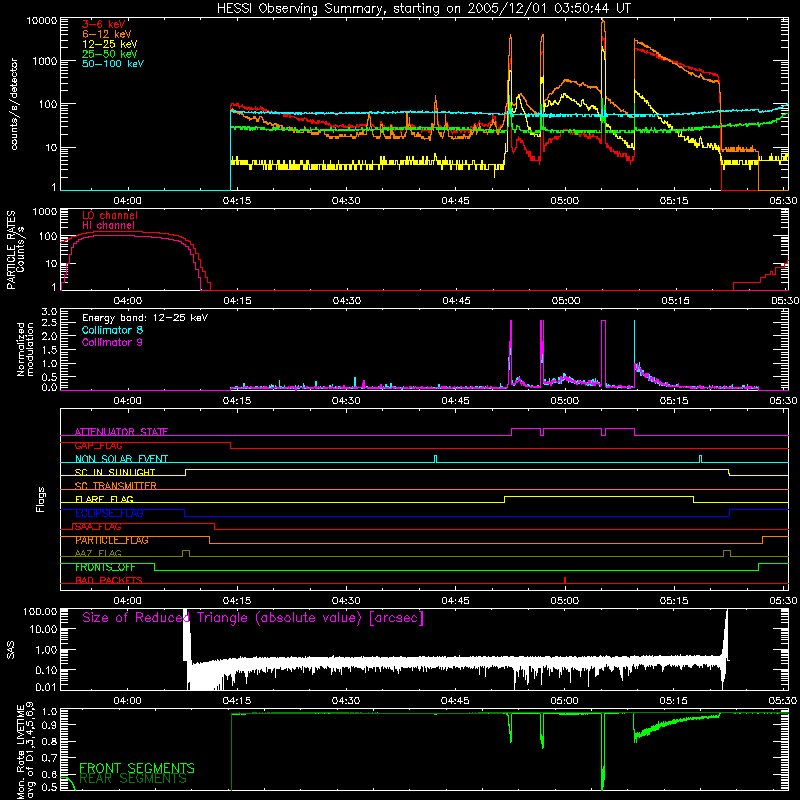Click the NON_SOLAR_EVENT flag label
The height and width of the screenshot is (800, 800).
coord(121,459)
